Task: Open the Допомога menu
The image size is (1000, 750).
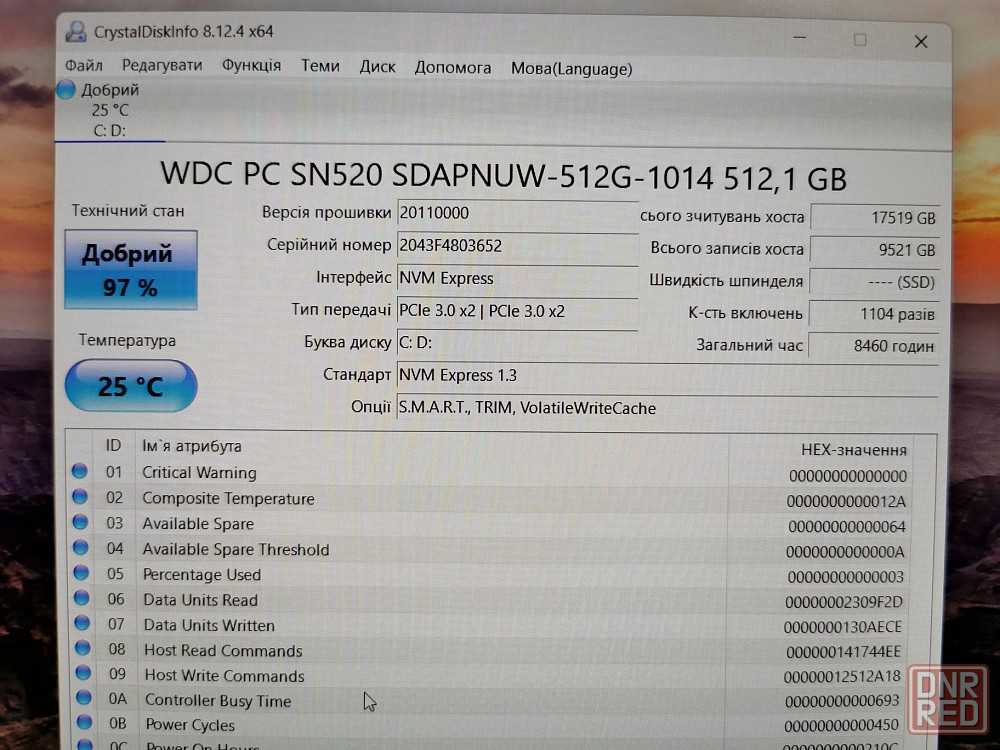Action: 453,68
